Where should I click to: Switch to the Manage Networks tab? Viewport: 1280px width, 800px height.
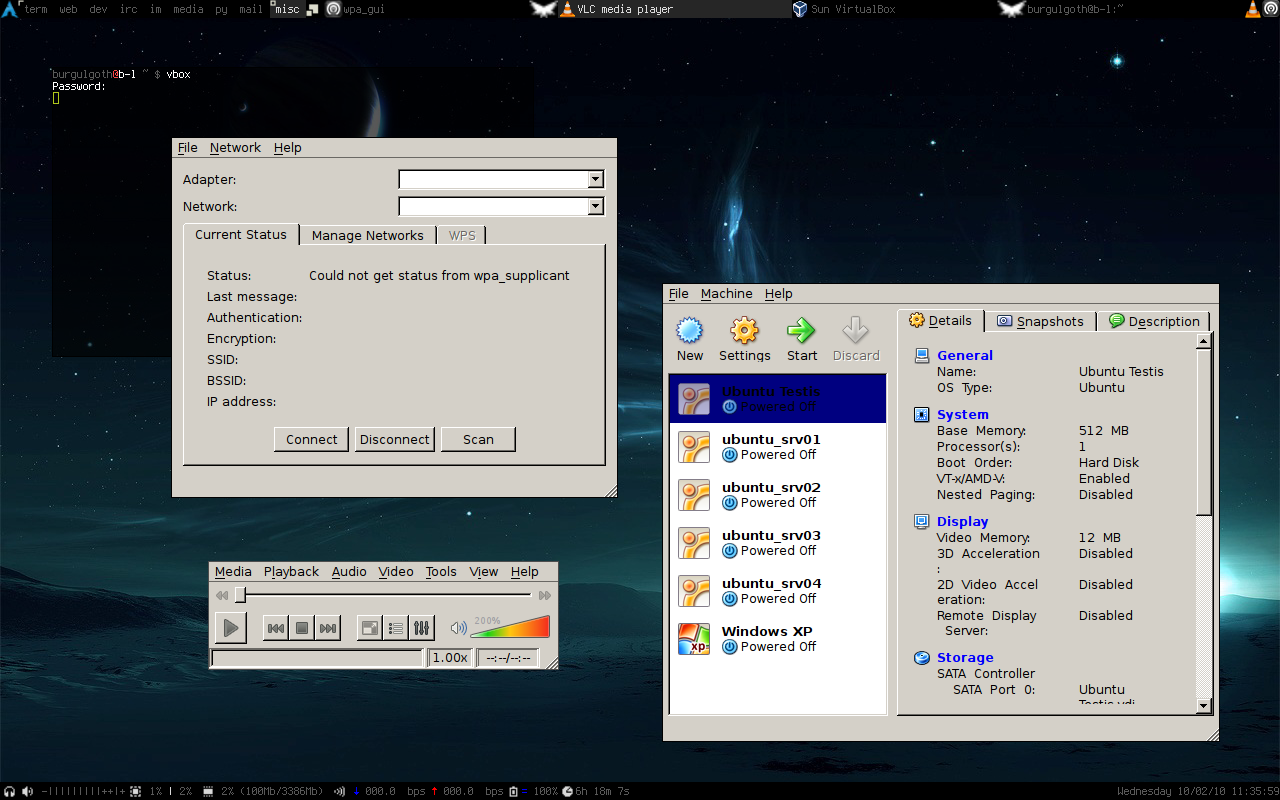[367, 235]
